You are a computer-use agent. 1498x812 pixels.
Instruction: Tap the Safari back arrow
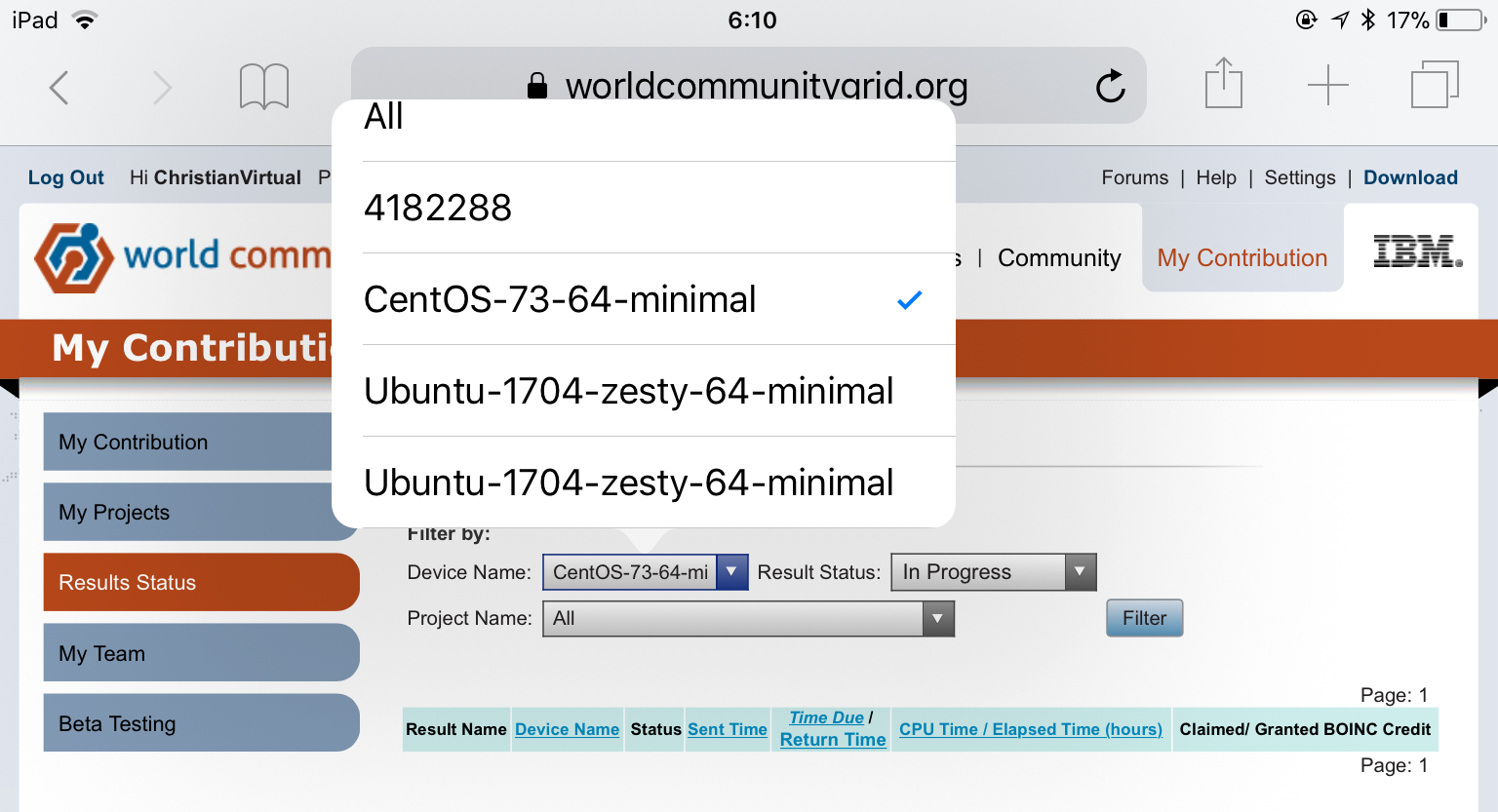click(59, 88)
